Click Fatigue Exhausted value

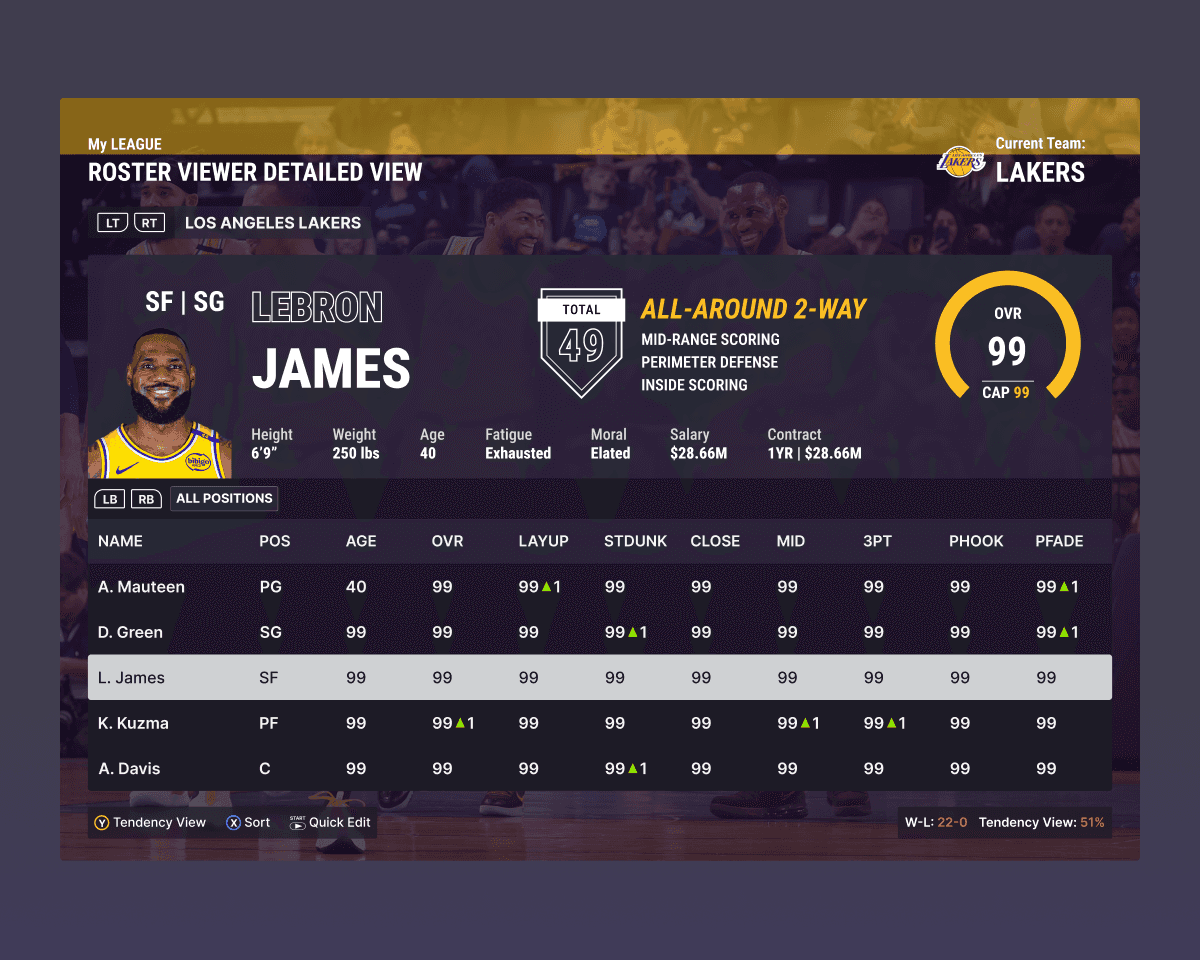(518, 453)
